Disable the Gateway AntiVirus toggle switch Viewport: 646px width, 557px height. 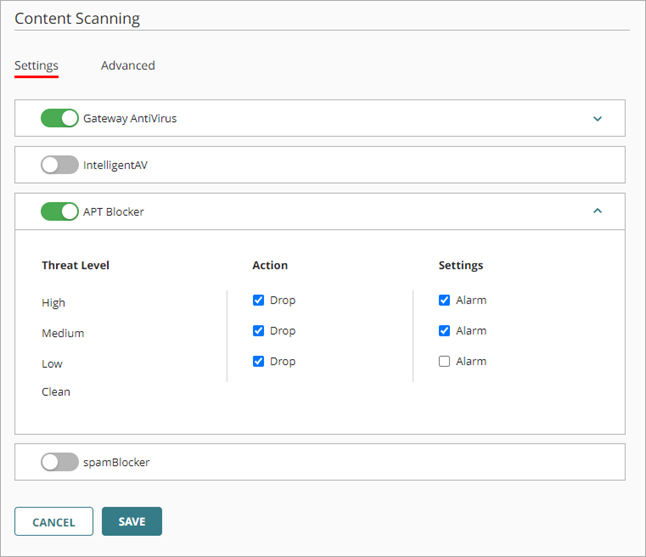(x=59, y=118)
